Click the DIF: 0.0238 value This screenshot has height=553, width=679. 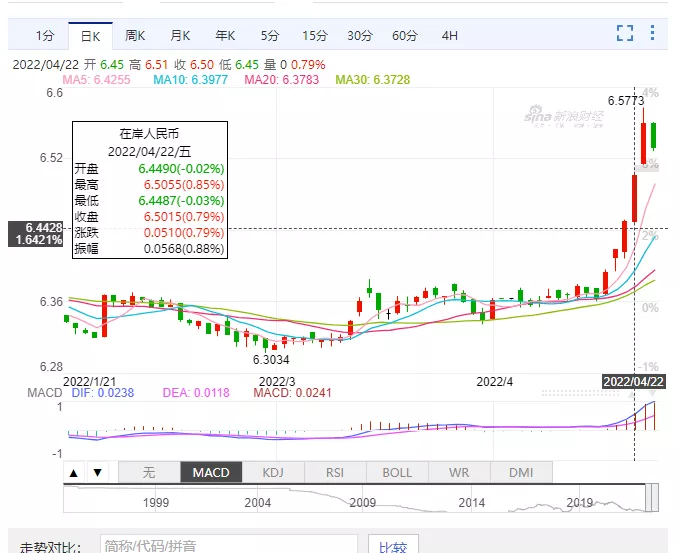tap(103, 393)
